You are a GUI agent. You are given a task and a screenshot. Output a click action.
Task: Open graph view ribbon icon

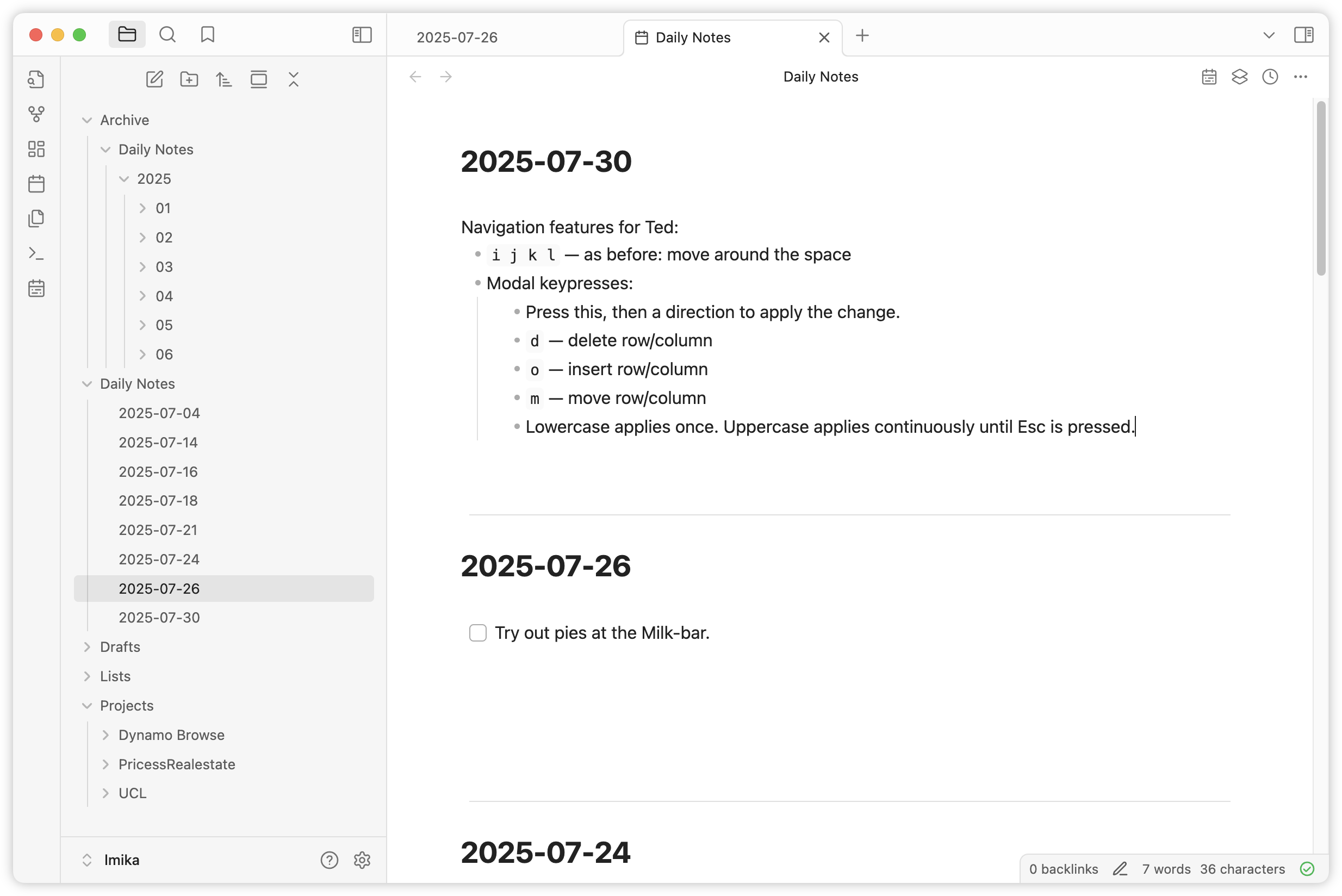[x=36, y=114]
